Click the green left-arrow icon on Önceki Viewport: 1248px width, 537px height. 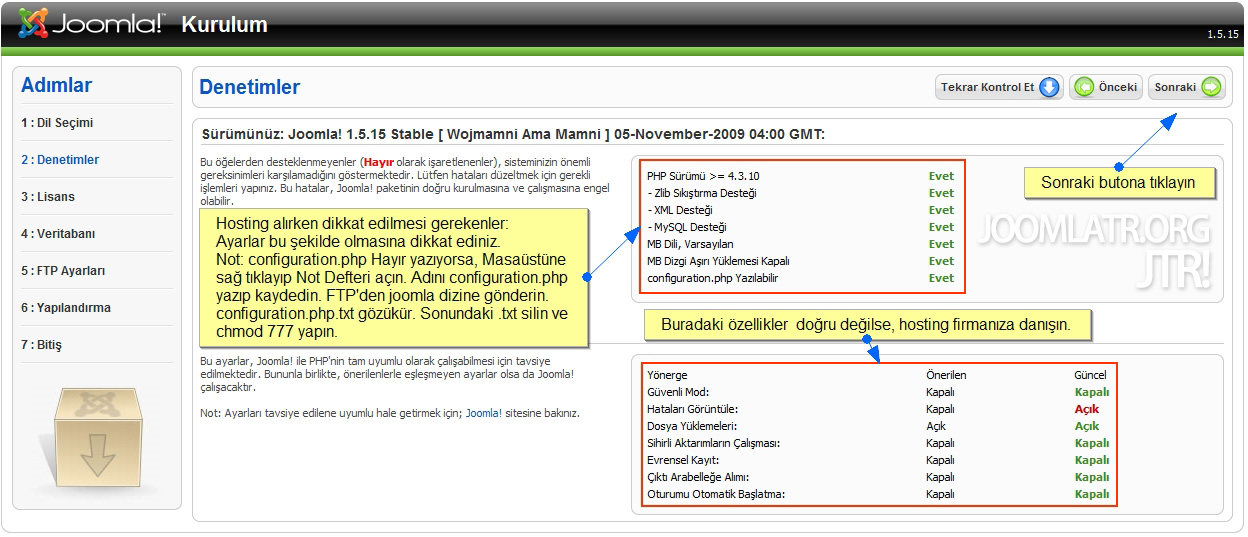coord(1083,87)
